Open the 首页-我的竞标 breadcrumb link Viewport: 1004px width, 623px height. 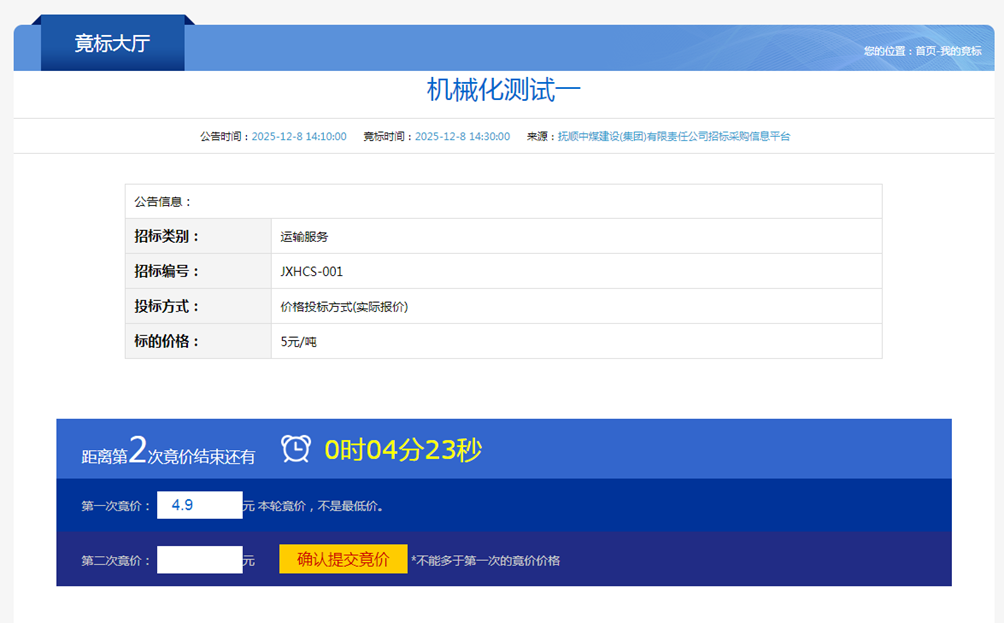[948, 51]
